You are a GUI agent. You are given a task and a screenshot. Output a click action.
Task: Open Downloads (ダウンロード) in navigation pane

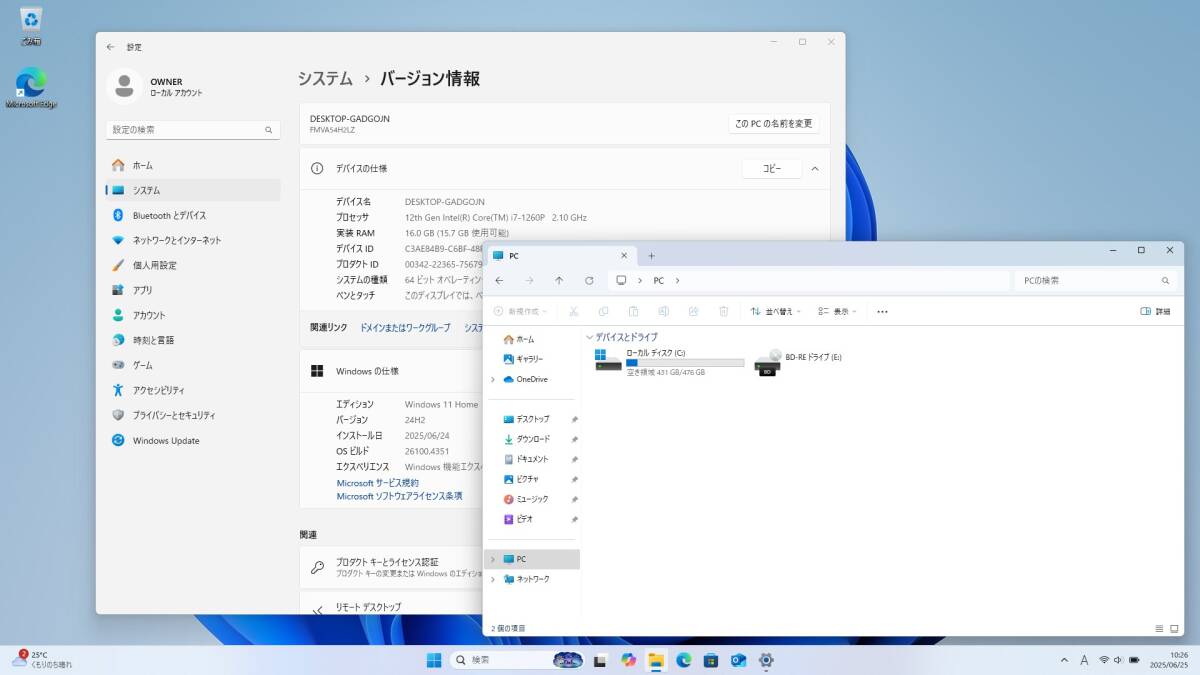[533, 439]
